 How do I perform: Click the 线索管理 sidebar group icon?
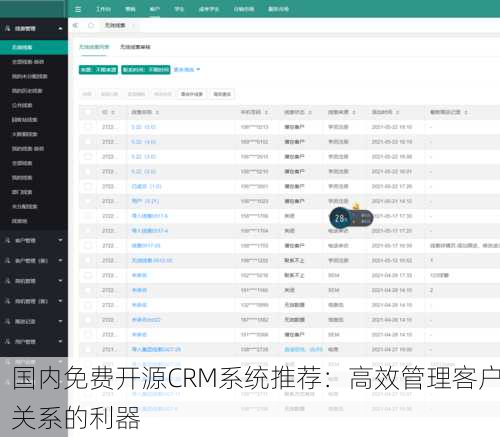[8, 28]
